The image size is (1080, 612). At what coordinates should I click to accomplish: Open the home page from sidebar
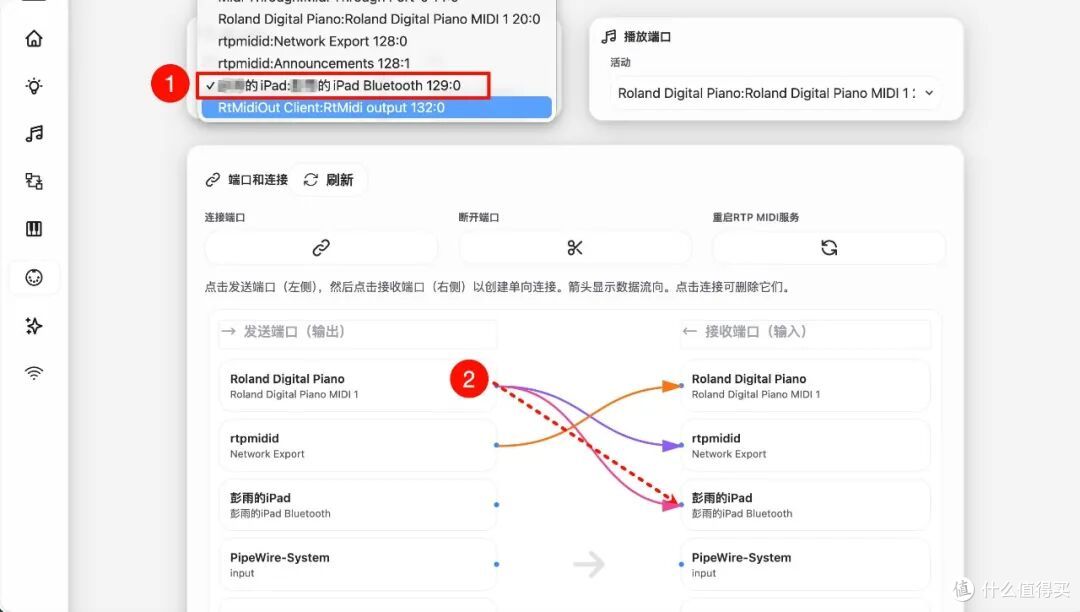[34, 39]
